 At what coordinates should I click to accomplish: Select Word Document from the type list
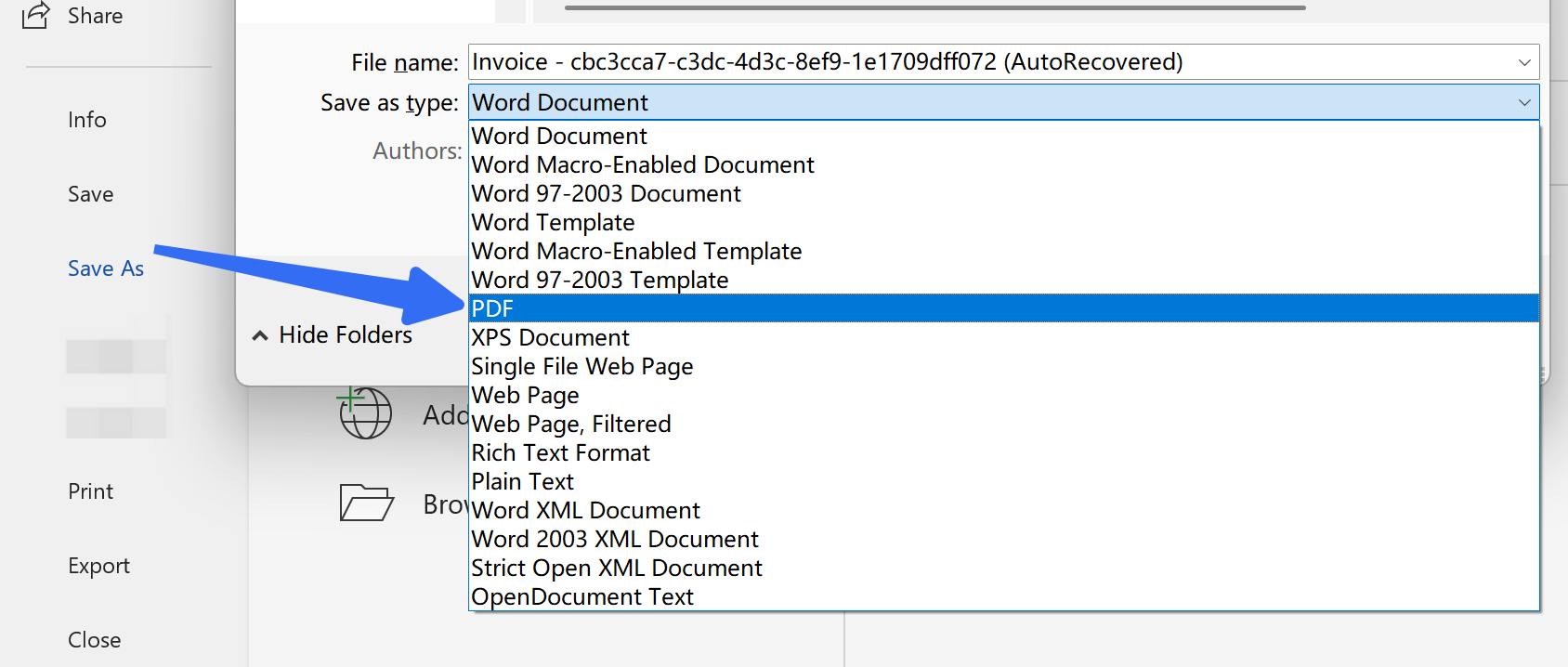1003,136
